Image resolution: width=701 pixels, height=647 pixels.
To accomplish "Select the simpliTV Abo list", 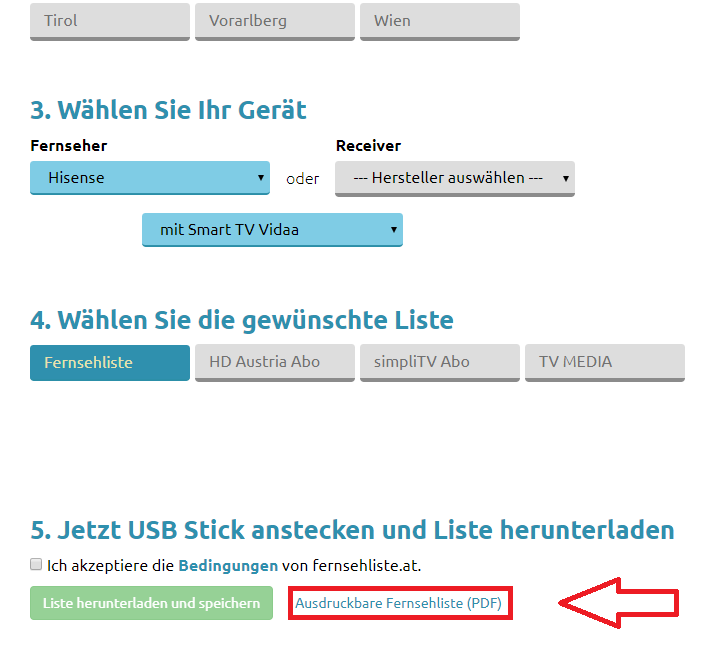I will coord(440,363).
